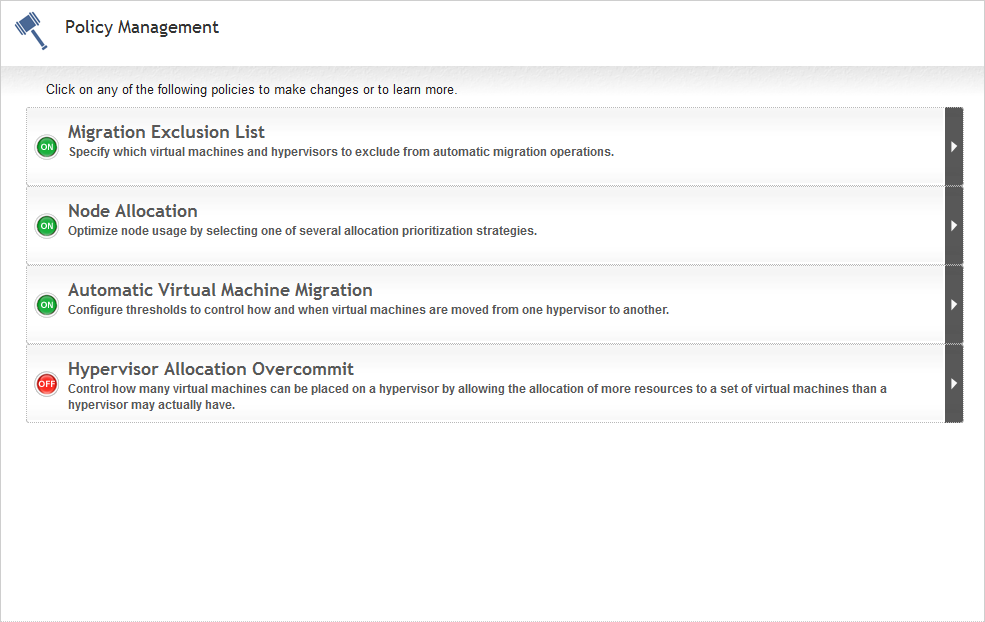Click the Policy Management page heading
This screenshot has width=985, height=622.
point(142,27)
